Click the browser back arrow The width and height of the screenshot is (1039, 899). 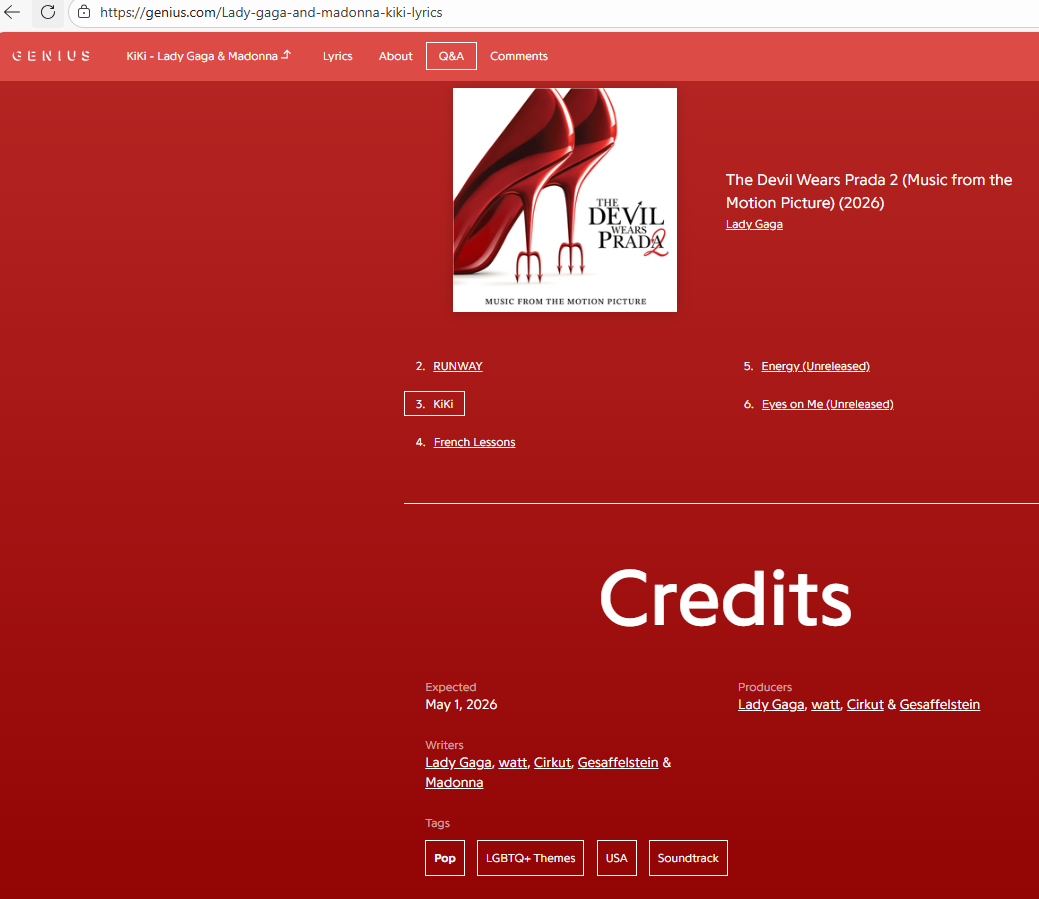coord(13,13)
